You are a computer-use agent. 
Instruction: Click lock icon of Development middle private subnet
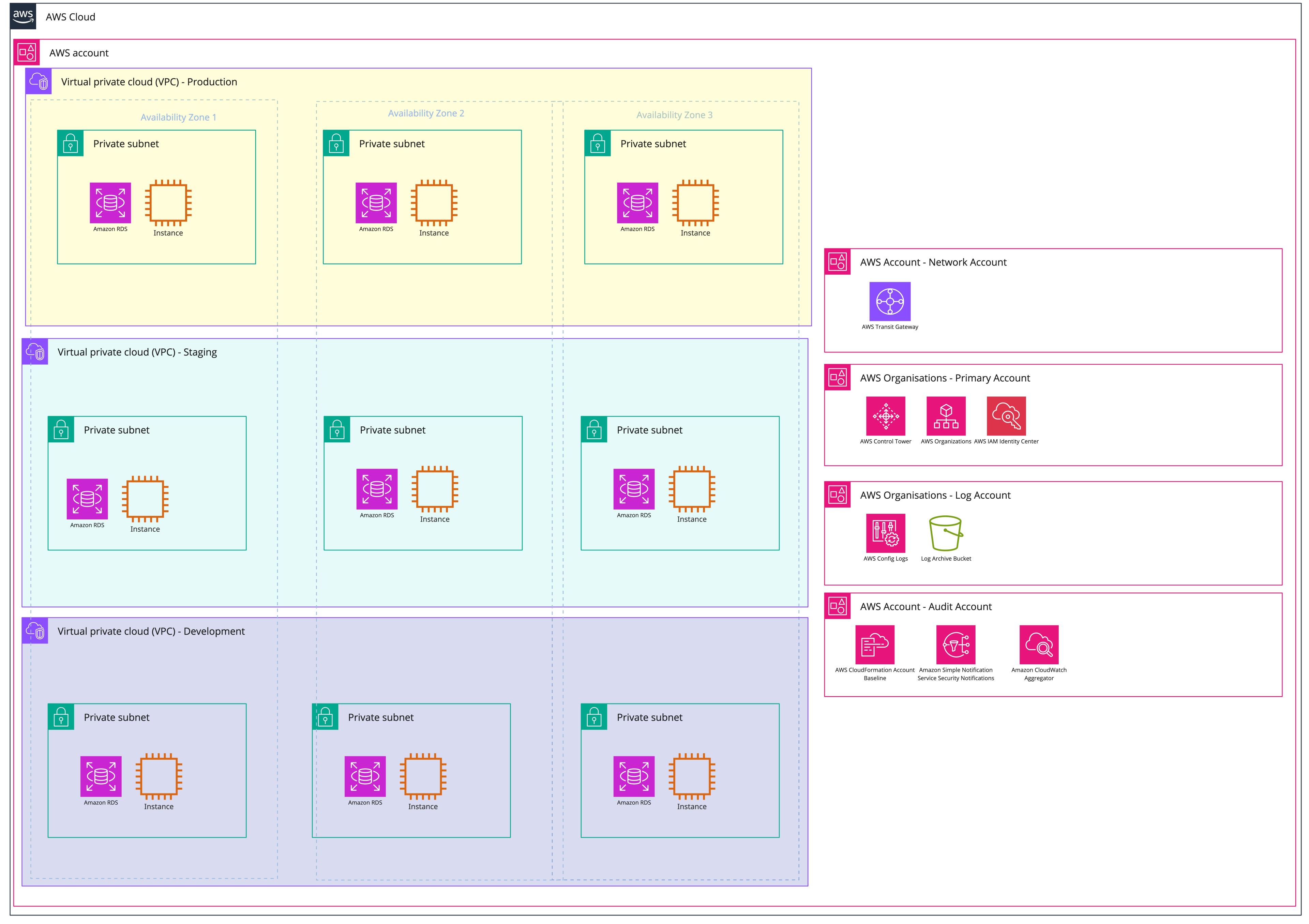click(326, 717)
